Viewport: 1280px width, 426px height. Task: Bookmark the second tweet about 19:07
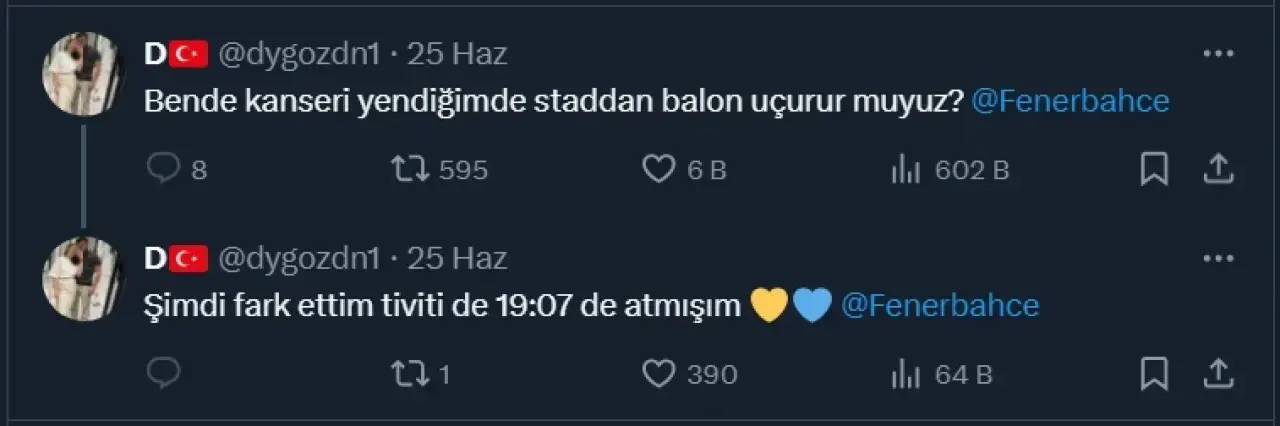pos(1154,374)
